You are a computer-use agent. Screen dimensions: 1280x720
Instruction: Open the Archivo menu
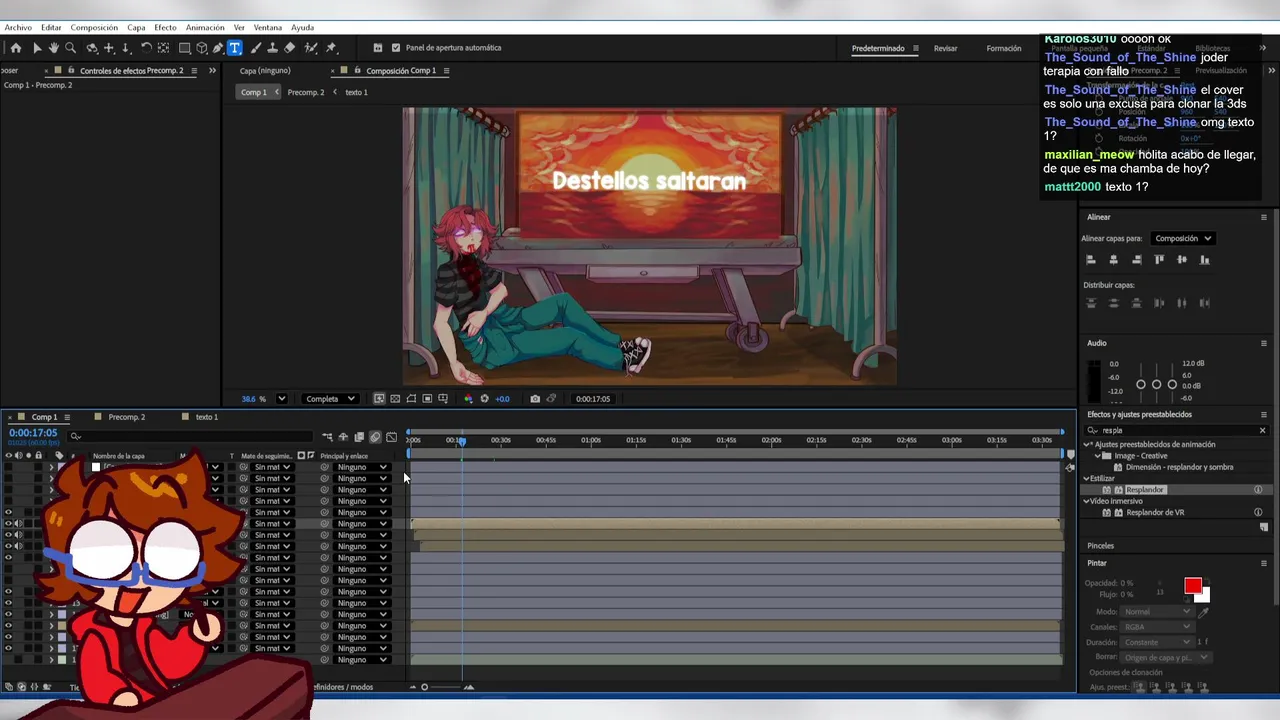tap(18, 28)
